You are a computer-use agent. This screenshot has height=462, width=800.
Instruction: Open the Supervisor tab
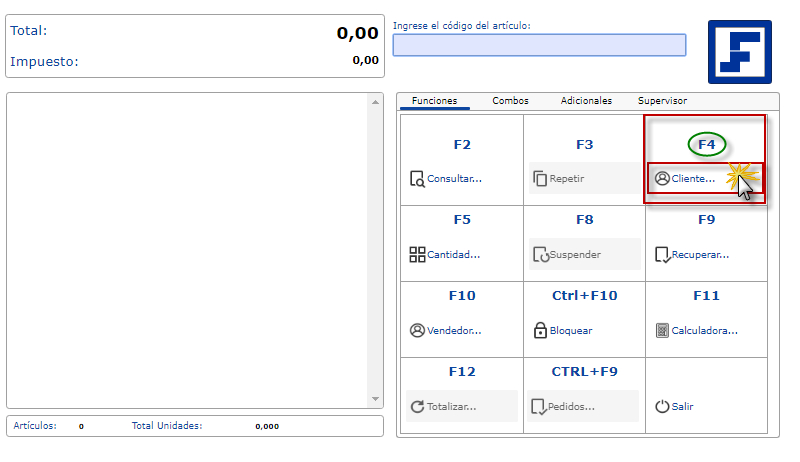pos(662,101)
